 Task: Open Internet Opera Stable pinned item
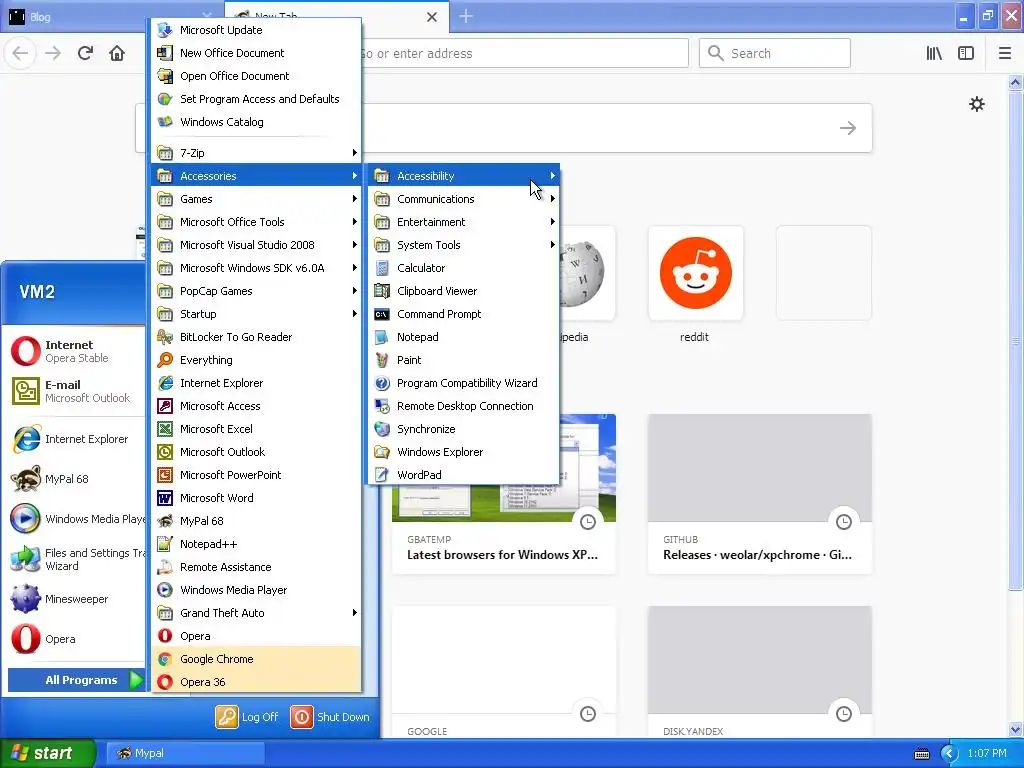(x=76, y=351)
